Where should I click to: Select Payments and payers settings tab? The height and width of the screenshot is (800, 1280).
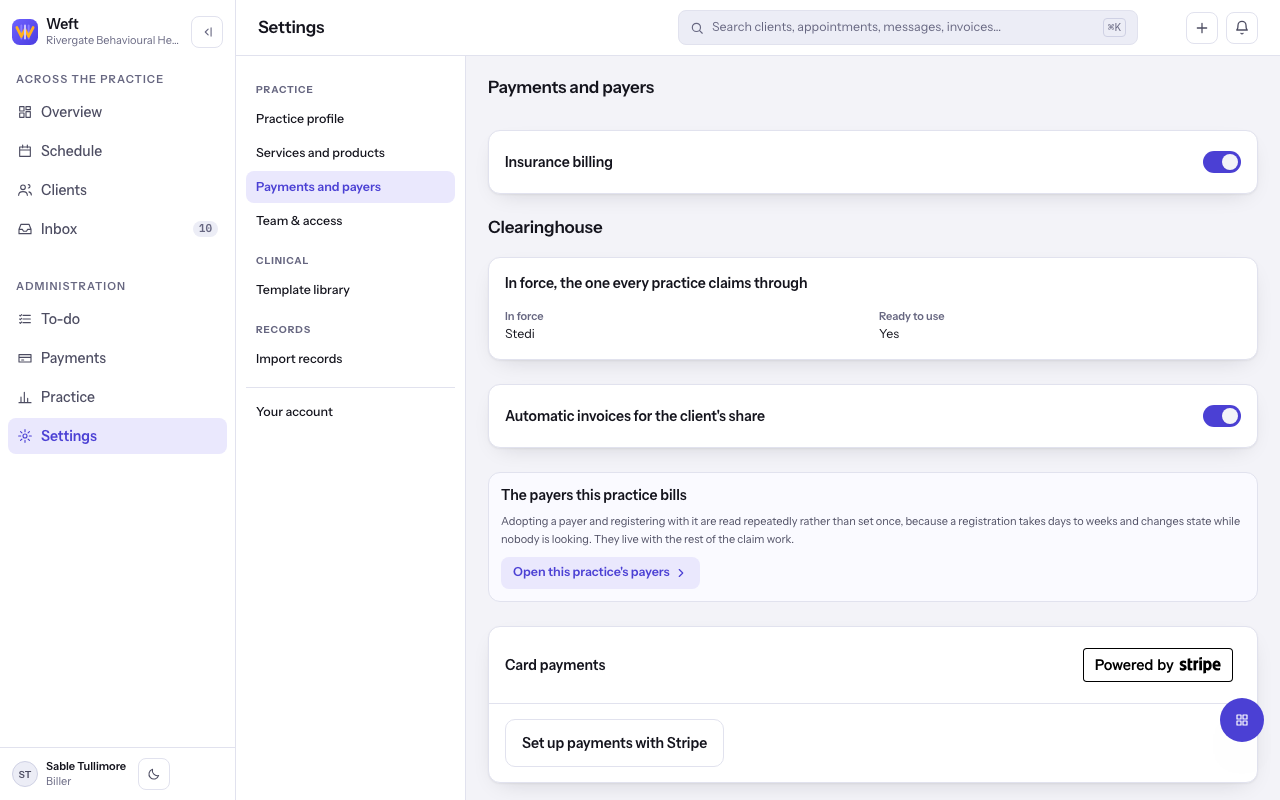coord(350,187)
